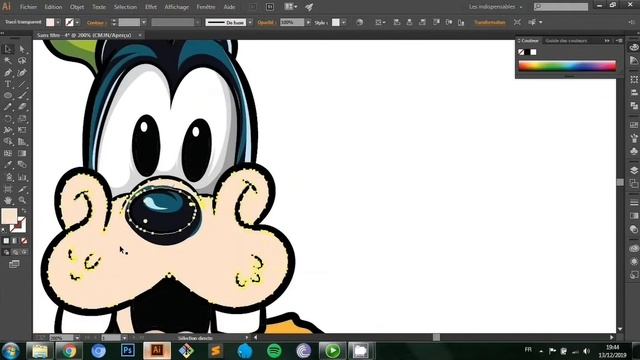640x360 pixels.
Task: Open the fill swatch dropdown in control bar
Action: tap(58, 22)
